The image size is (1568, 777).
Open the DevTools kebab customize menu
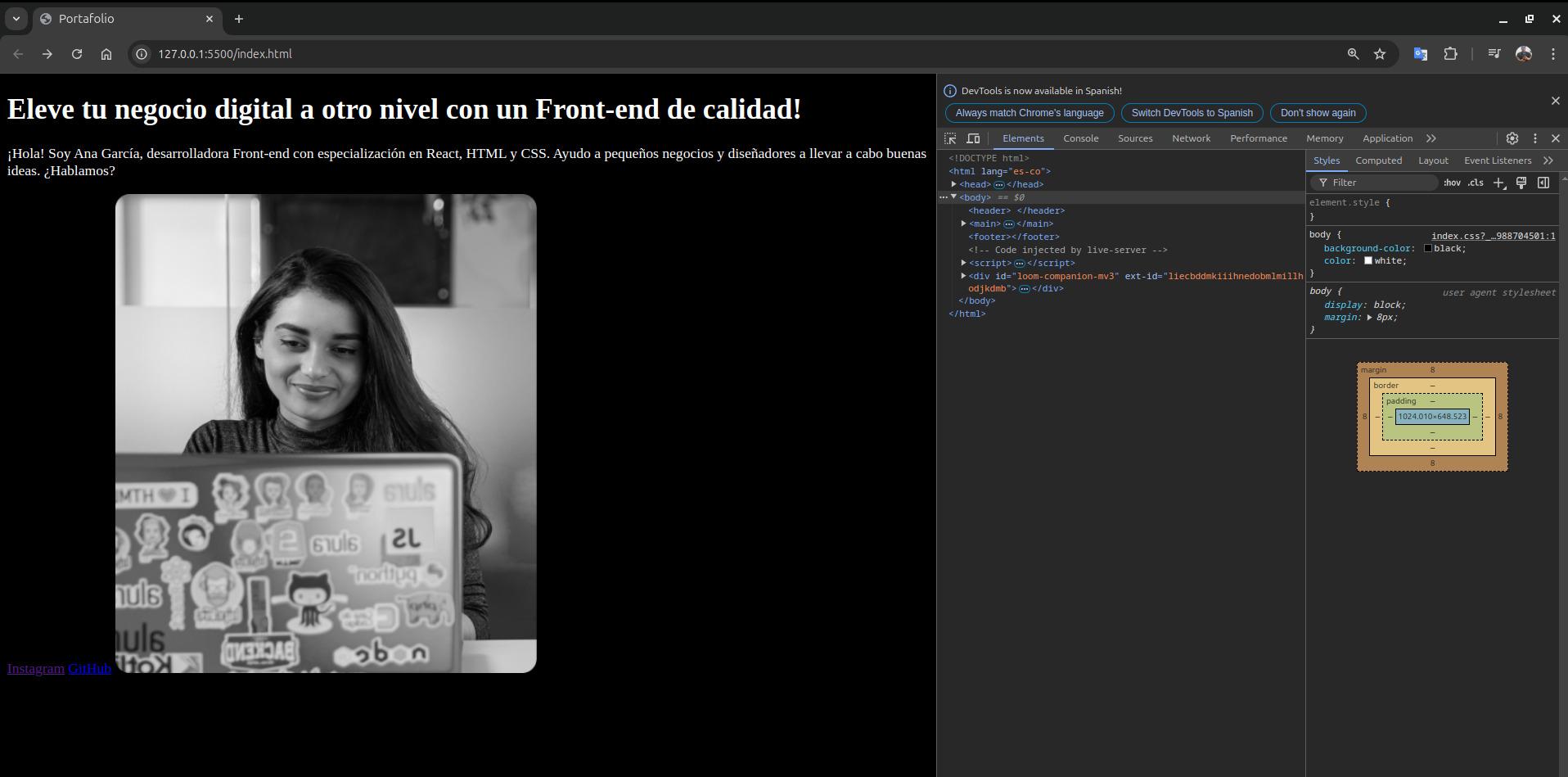[x=1535, y=138]
